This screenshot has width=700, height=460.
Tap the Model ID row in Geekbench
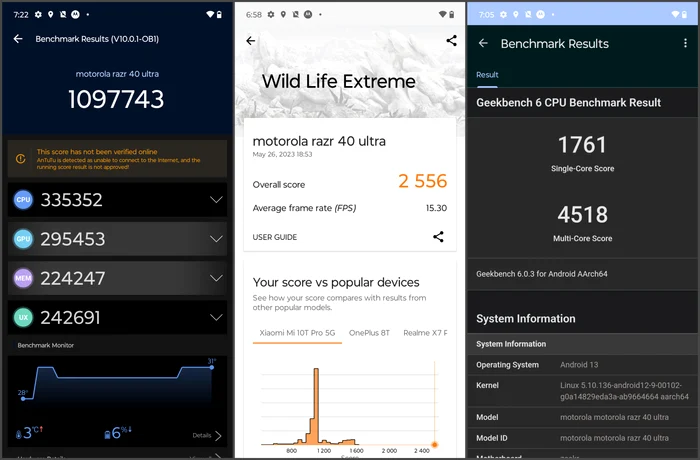point(583,438)
